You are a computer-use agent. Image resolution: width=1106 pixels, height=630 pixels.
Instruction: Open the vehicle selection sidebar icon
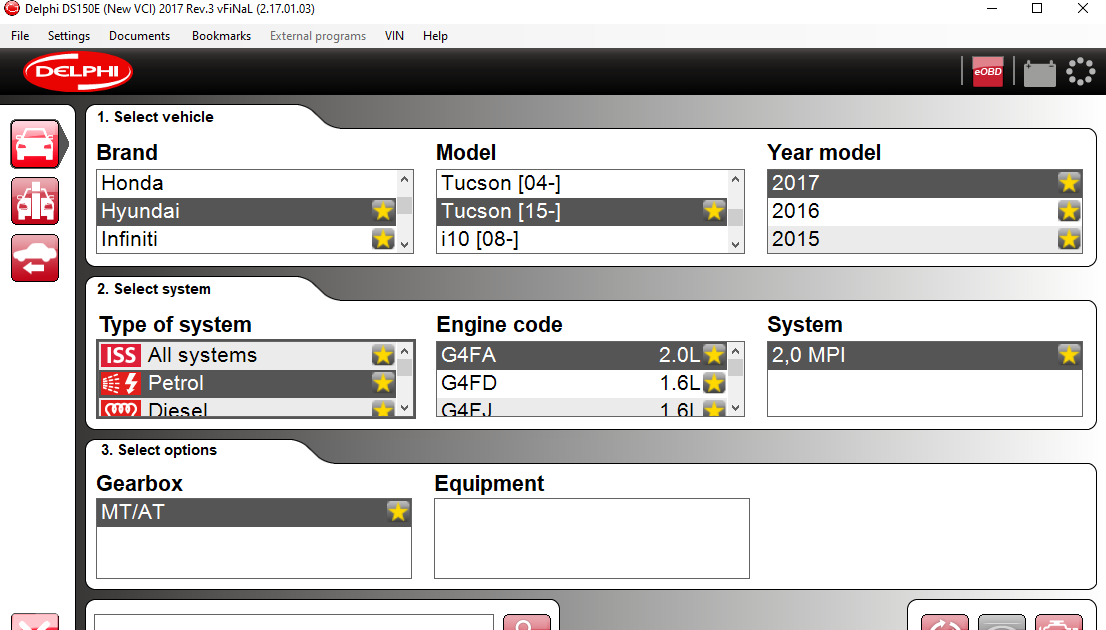pyautogui.click(x=35, y=144)
